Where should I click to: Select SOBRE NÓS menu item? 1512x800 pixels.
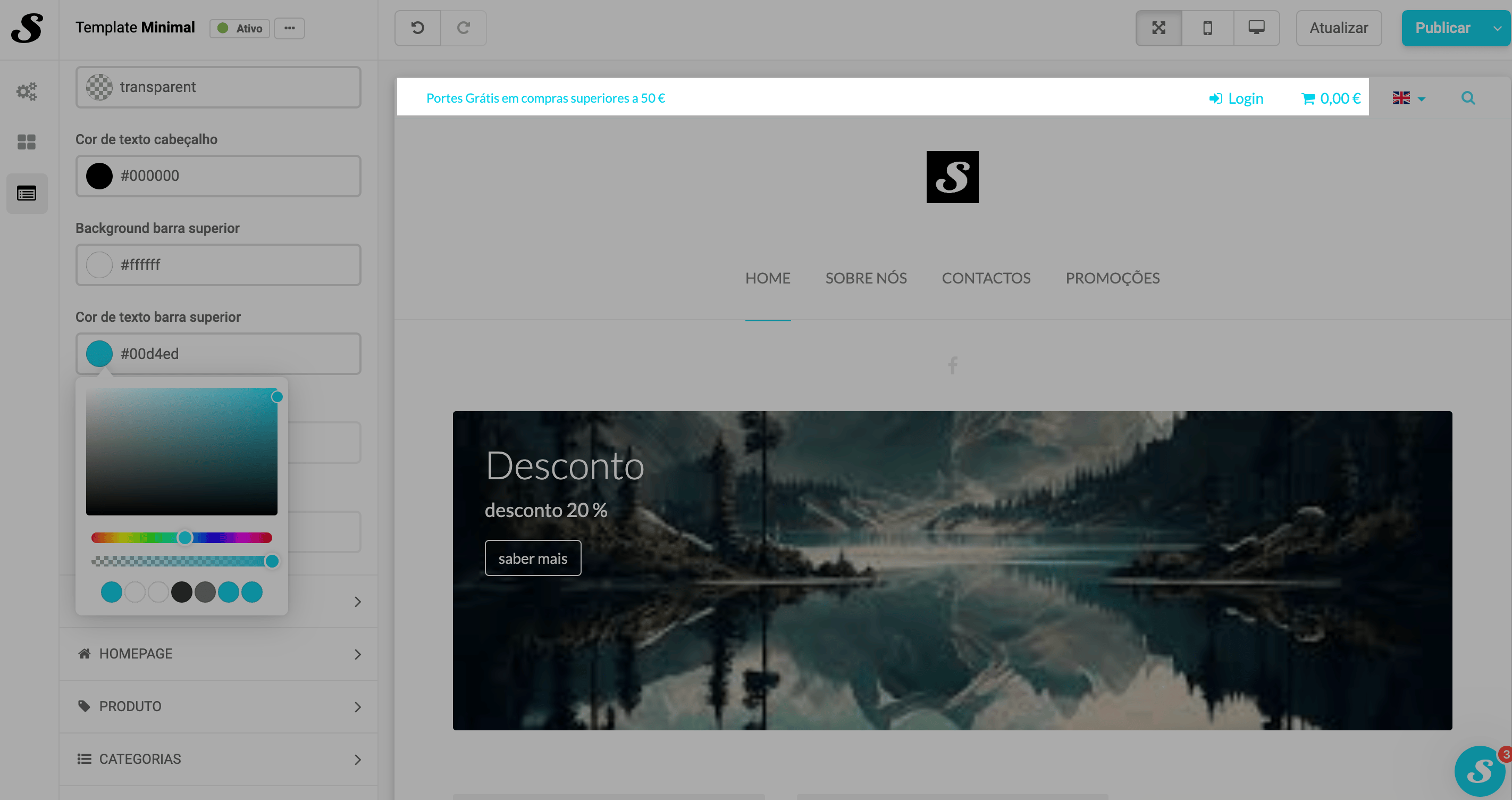point(866,278)
